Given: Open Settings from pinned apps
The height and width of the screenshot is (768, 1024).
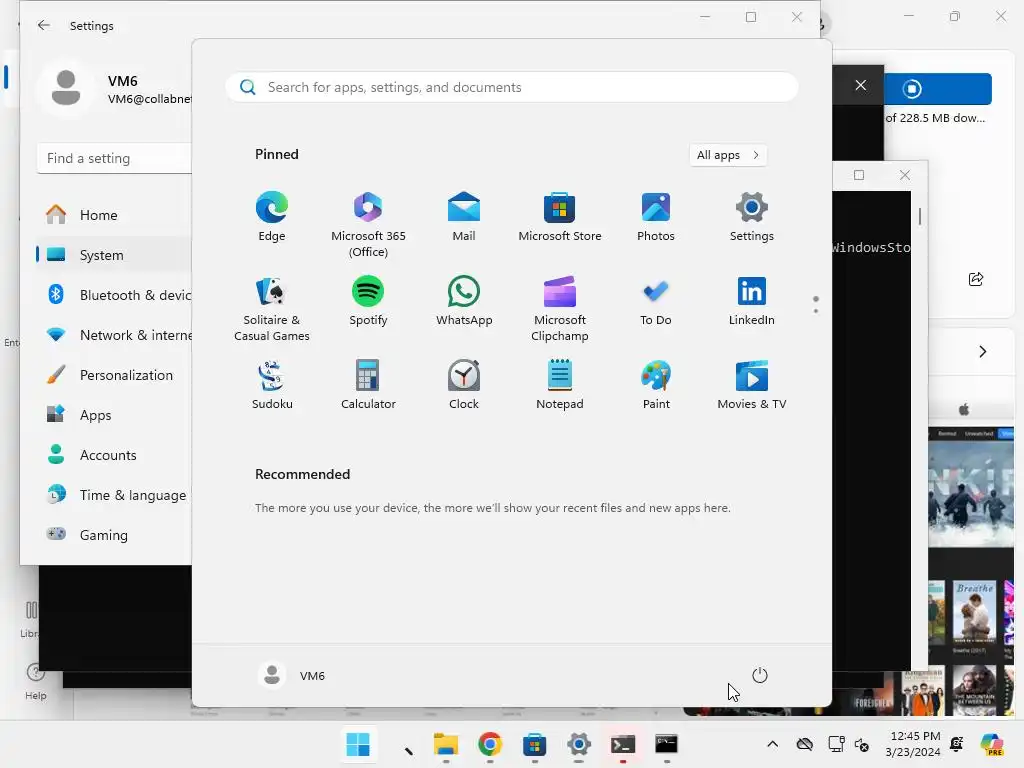Looking at the screenshot, I should [x=752, y=217].
